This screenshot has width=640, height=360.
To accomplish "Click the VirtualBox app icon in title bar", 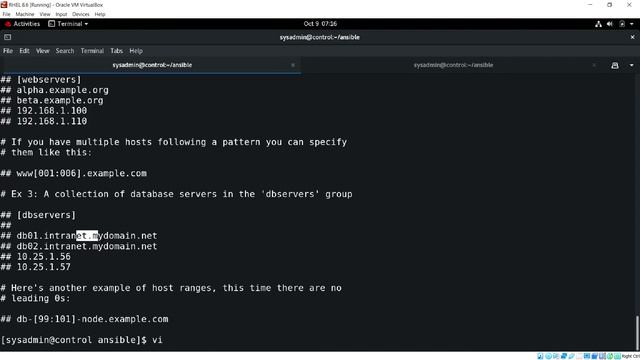I will [x=4, y=5].
